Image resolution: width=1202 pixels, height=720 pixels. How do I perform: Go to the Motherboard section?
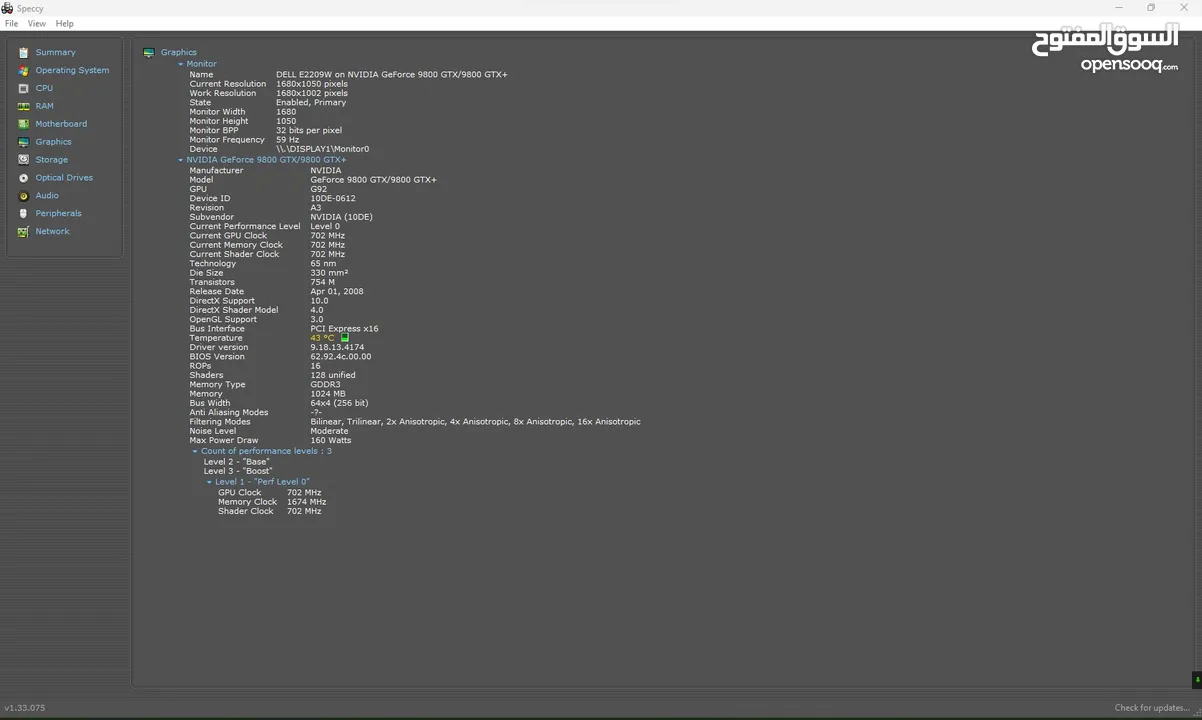tap(61, 124)
